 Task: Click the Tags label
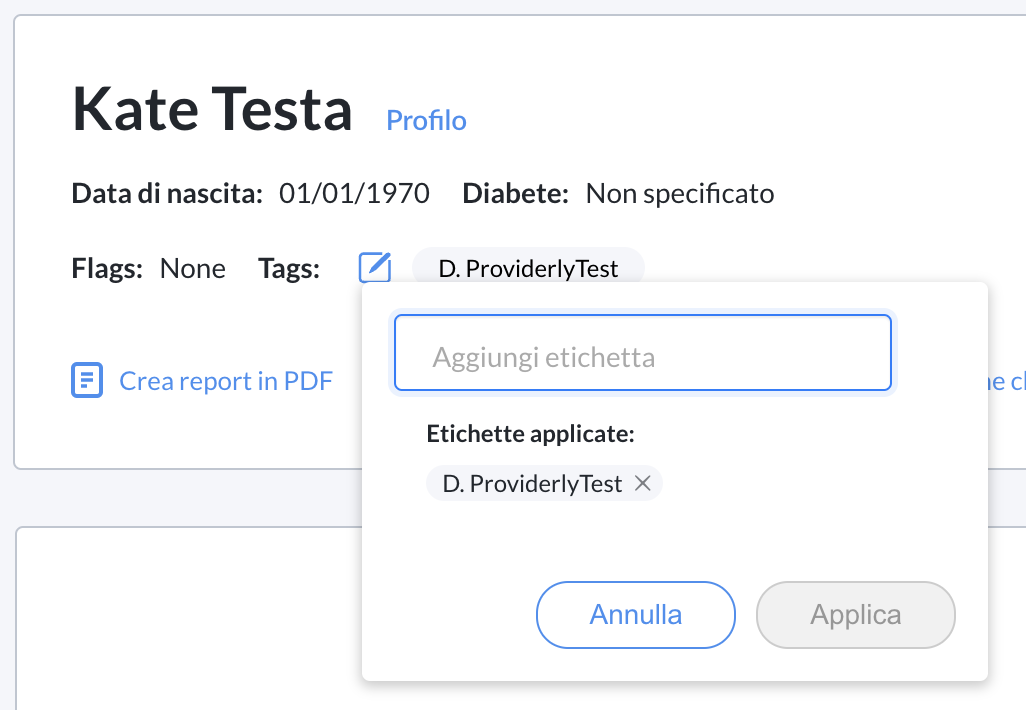(289, 268)
